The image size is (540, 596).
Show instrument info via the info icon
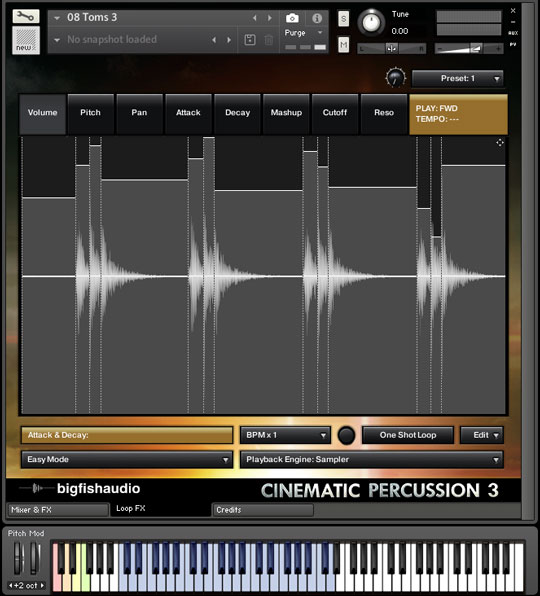point(317,18)
